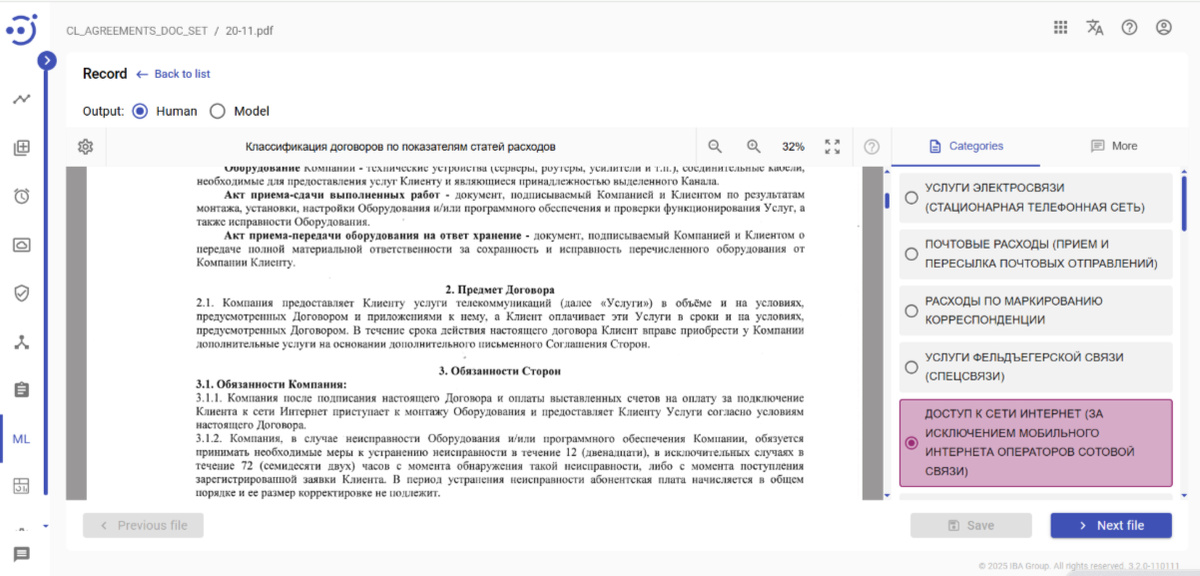Click the Record heading
The height and width of the screenshot is (576, 1200).
pyautogui.click(x=105, y=74)
